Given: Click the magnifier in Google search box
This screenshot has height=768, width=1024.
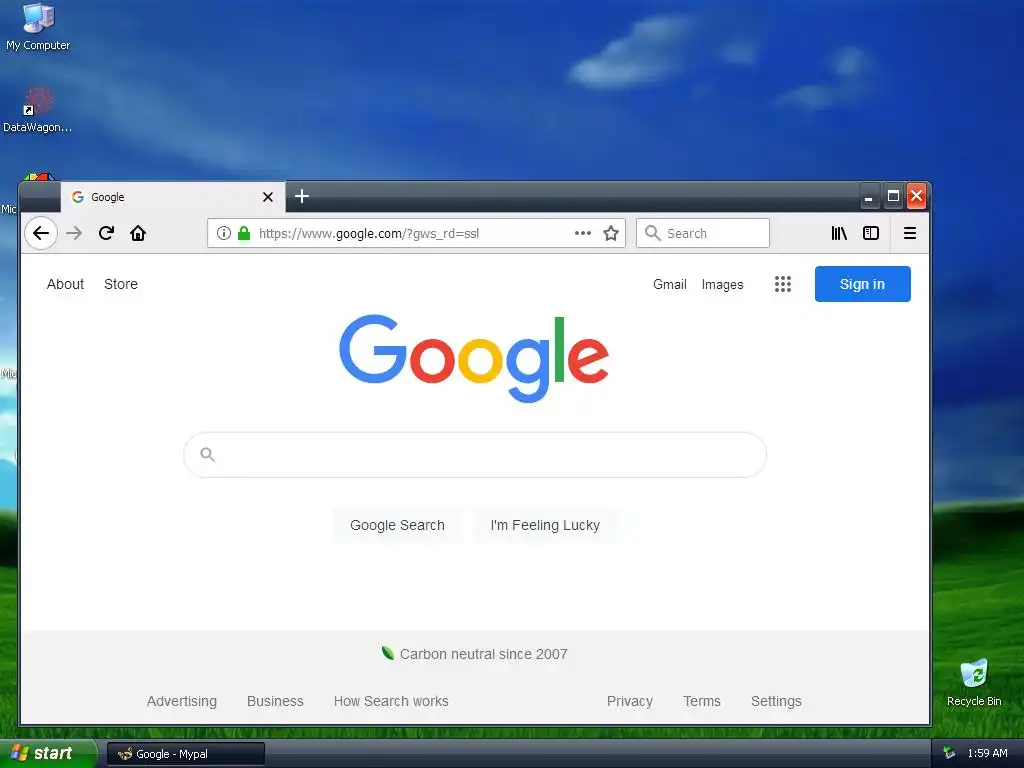Looking at the screenshot, I should [208, 455].
